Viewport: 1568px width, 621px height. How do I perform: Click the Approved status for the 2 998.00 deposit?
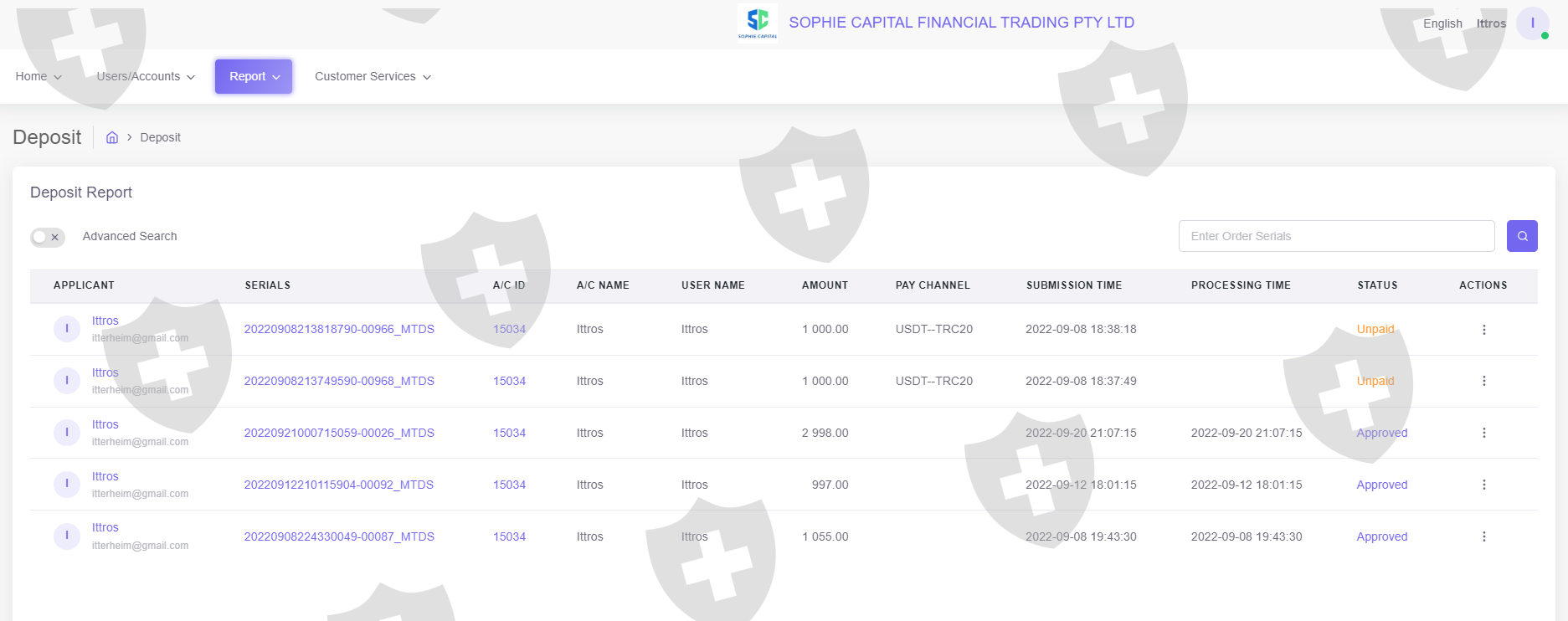1382,433
